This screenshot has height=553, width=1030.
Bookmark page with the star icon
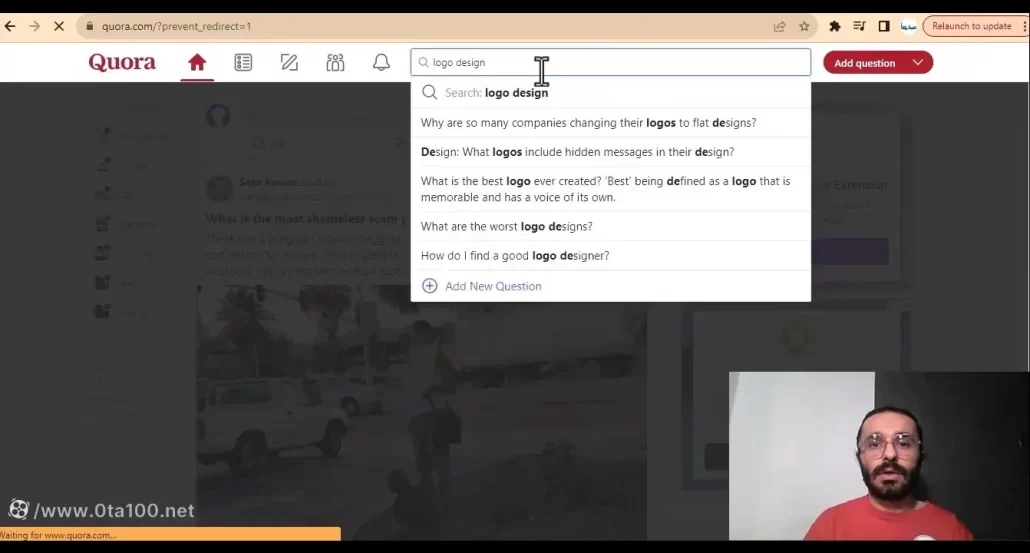tap(804, 26)
